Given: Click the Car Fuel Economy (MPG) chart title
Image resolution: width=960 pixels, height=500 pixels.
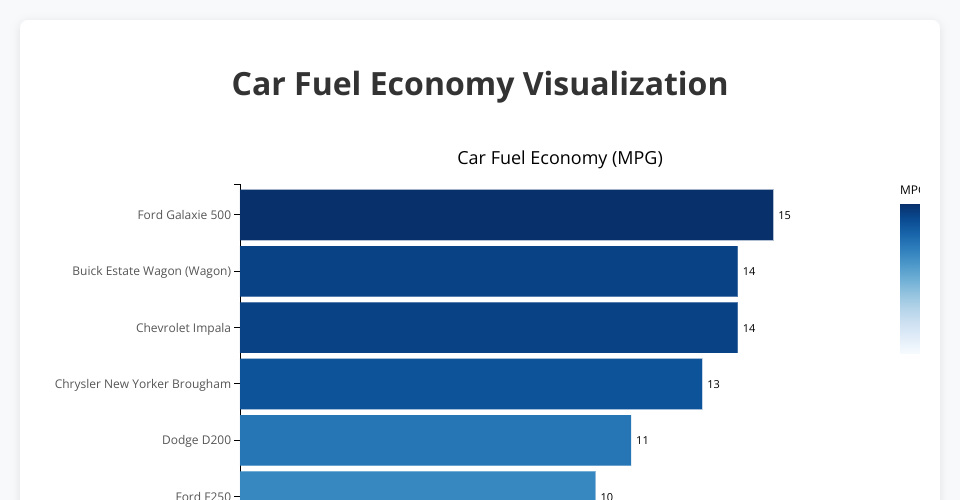Looking at the screenshot, I should 560,158.
